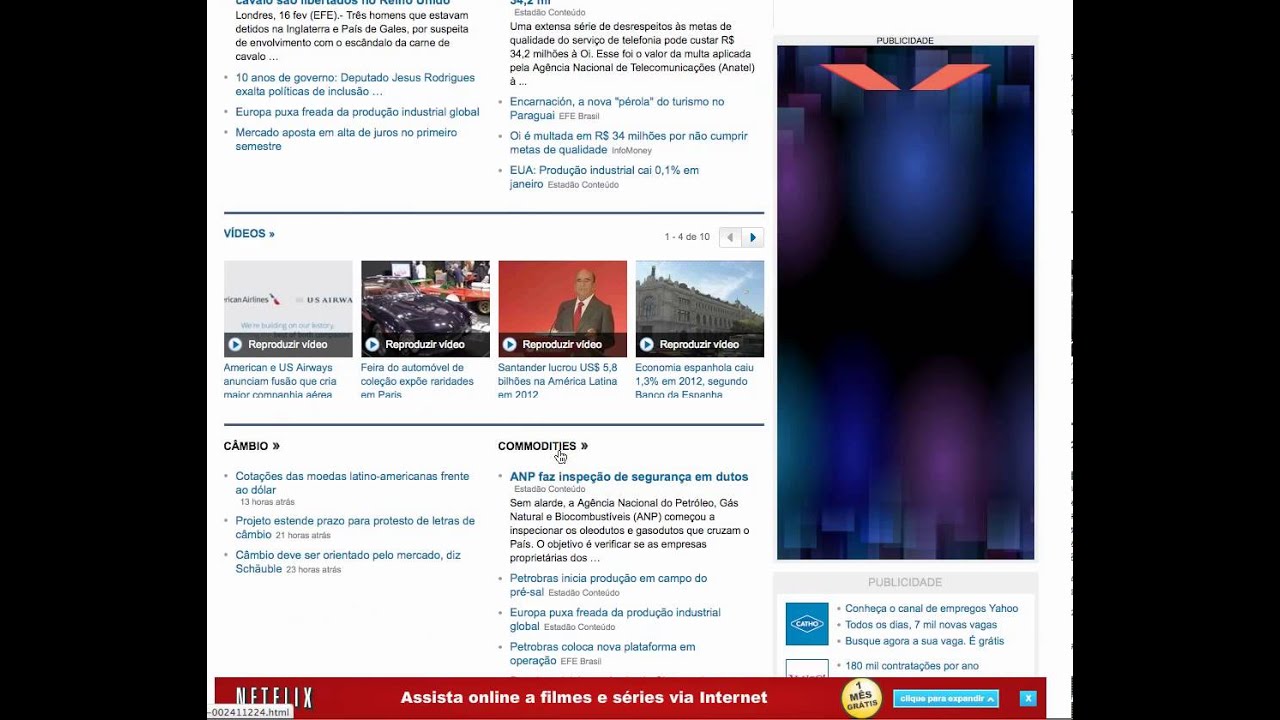Open 'Encarnación, a nova pérola do turismo'

pyautogui.click(x=617, y=108)
